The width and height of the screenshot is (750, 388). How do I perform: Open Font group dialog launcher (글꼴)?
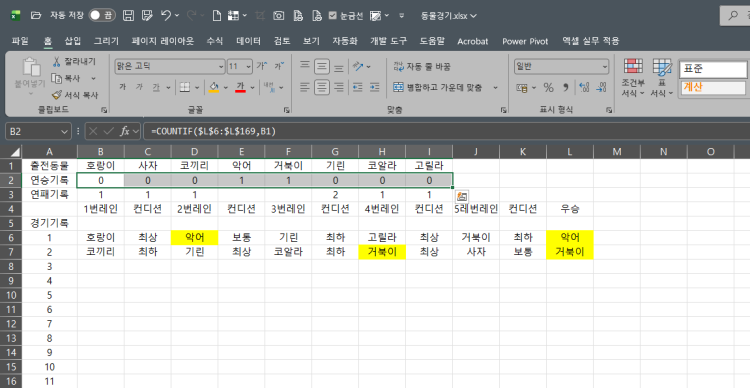pos(286,110)
